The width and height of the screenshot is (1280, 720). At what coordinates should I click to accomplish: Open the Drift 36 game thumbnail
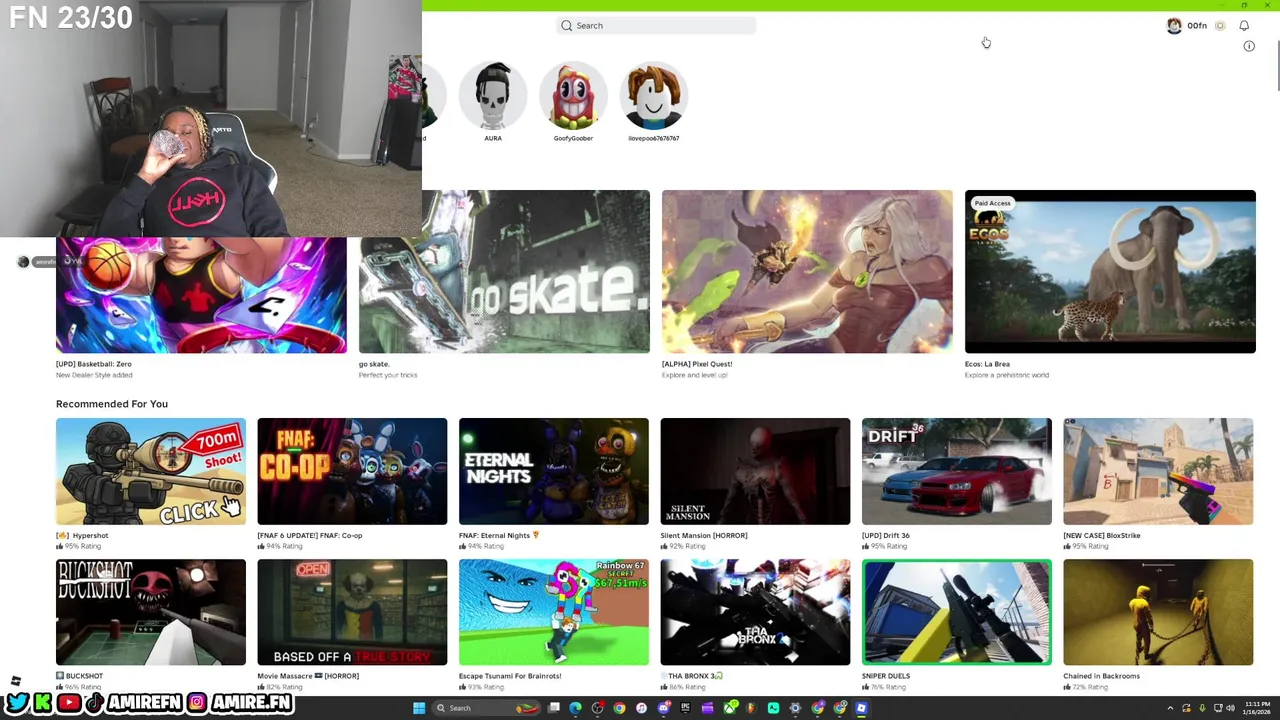click(957, 471)
